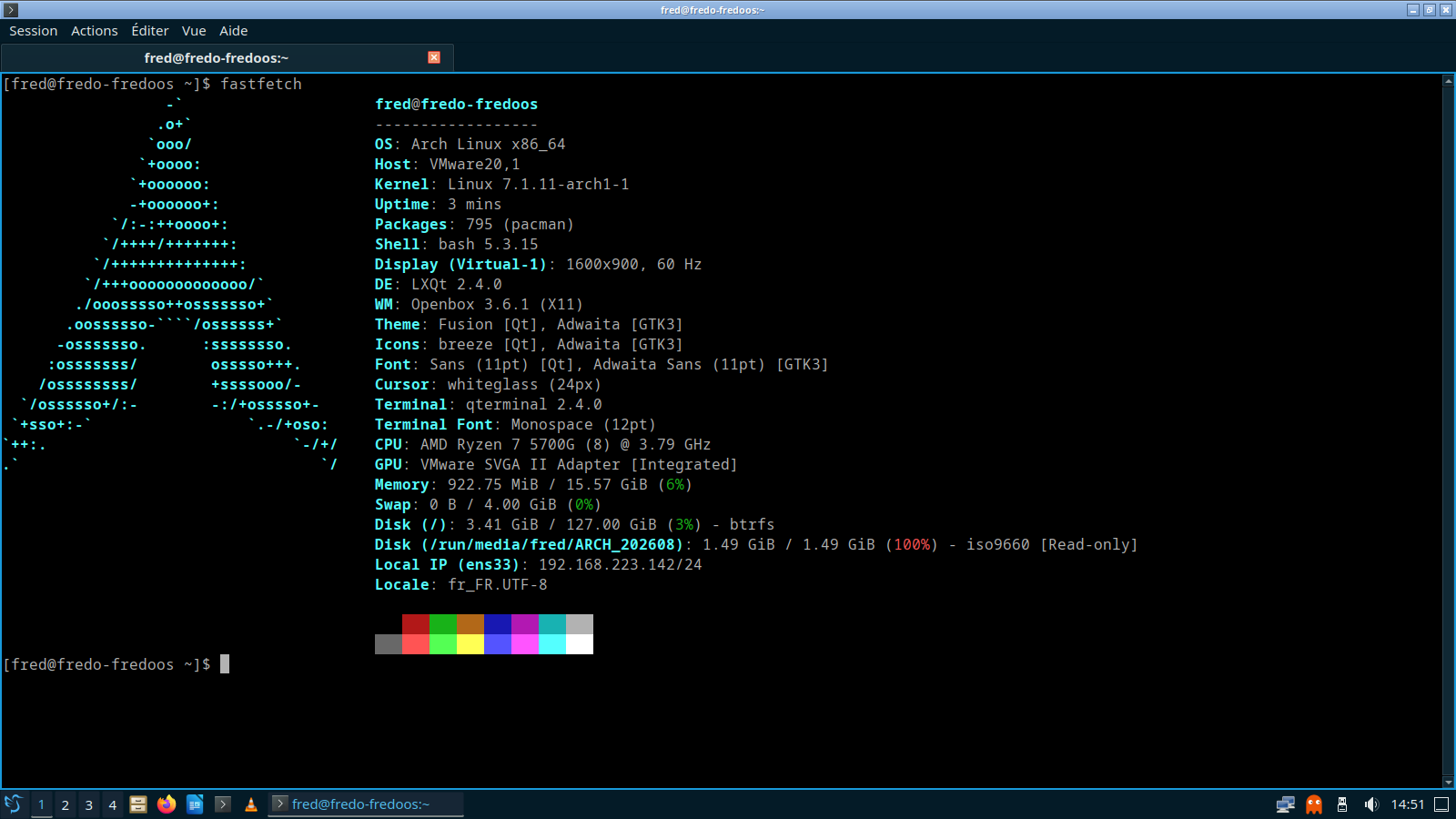
Task: Click the 'Swap: 0 B / 4.00 GiB' line
Action: click(x=488, y=504)
